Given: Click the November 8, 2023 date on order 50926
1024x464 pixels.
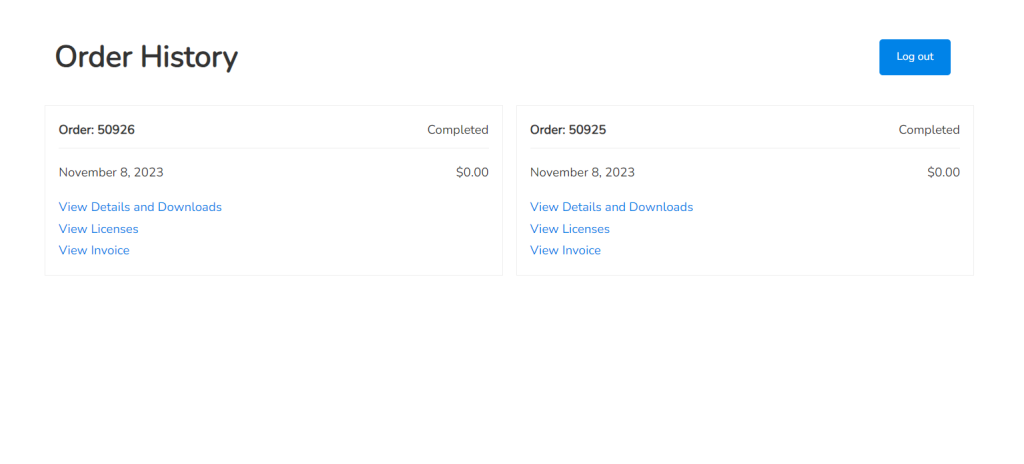Looking at the screenshot, I should [111, 172].
